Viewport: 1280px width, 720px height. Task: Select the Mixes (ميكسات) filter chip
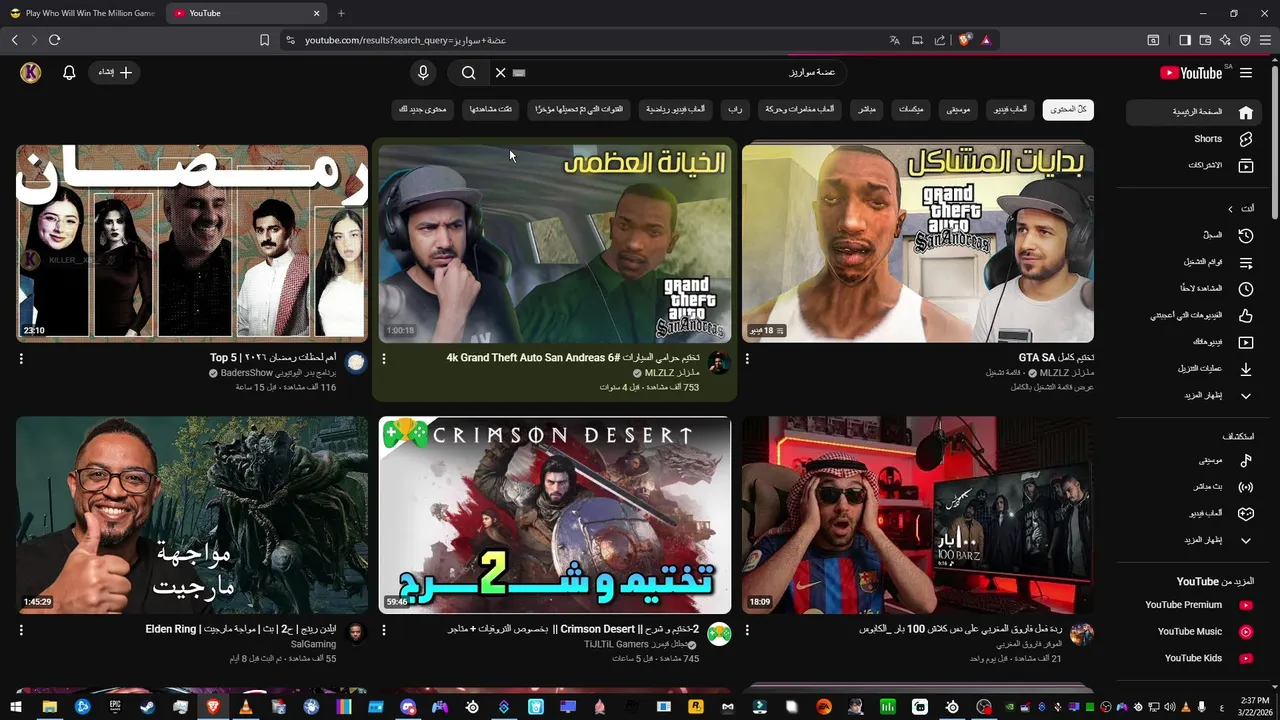click(x=910, y=109)
